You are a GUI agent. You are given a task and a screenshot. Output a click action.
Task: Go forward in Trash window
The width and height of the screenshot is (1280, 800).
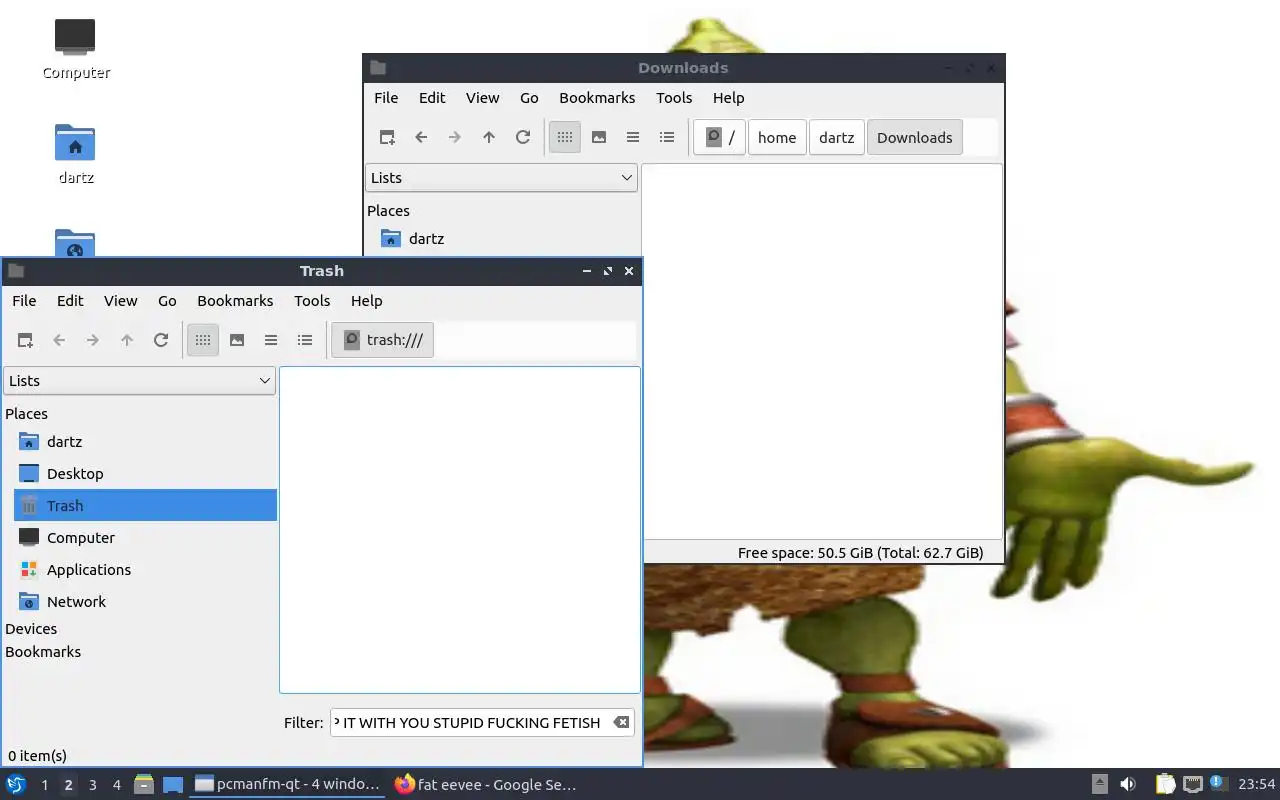(x=93, y=340)
